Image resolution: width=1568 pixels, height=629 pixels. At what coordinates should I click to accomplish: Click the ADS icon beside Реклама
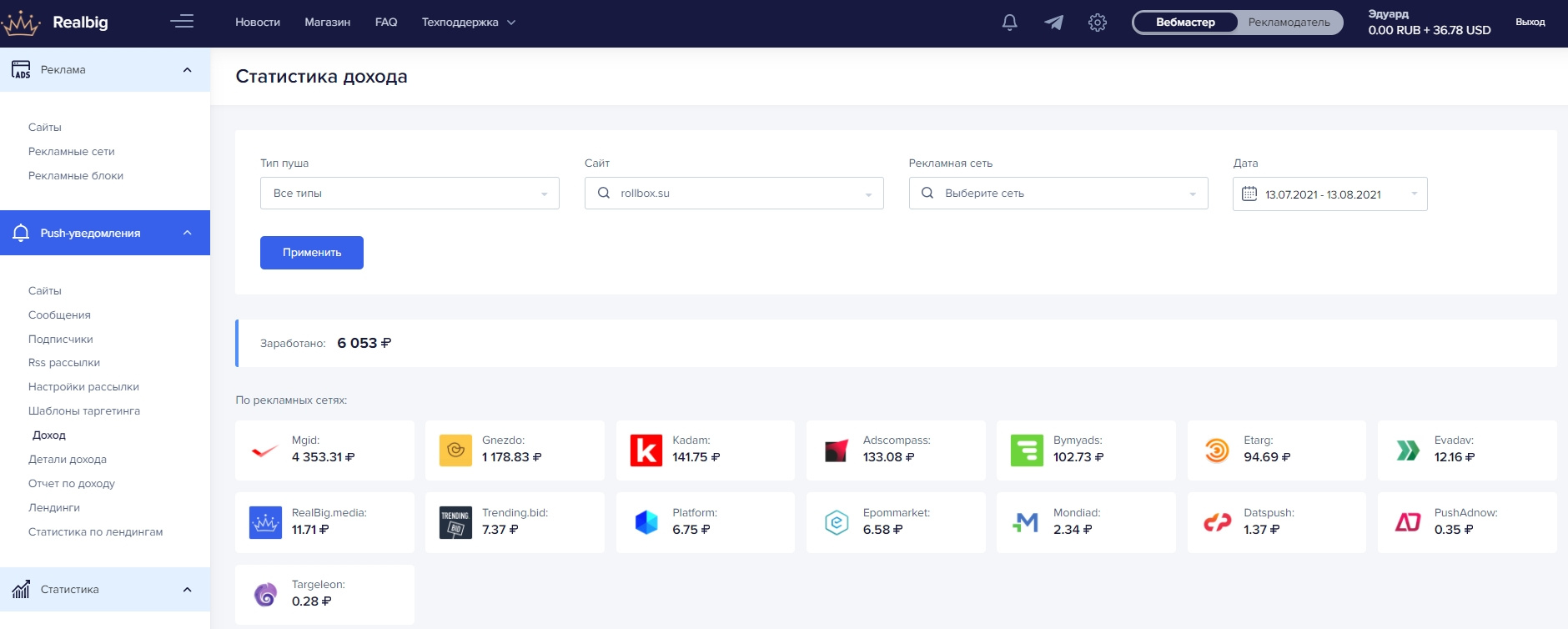coord(21,70)
